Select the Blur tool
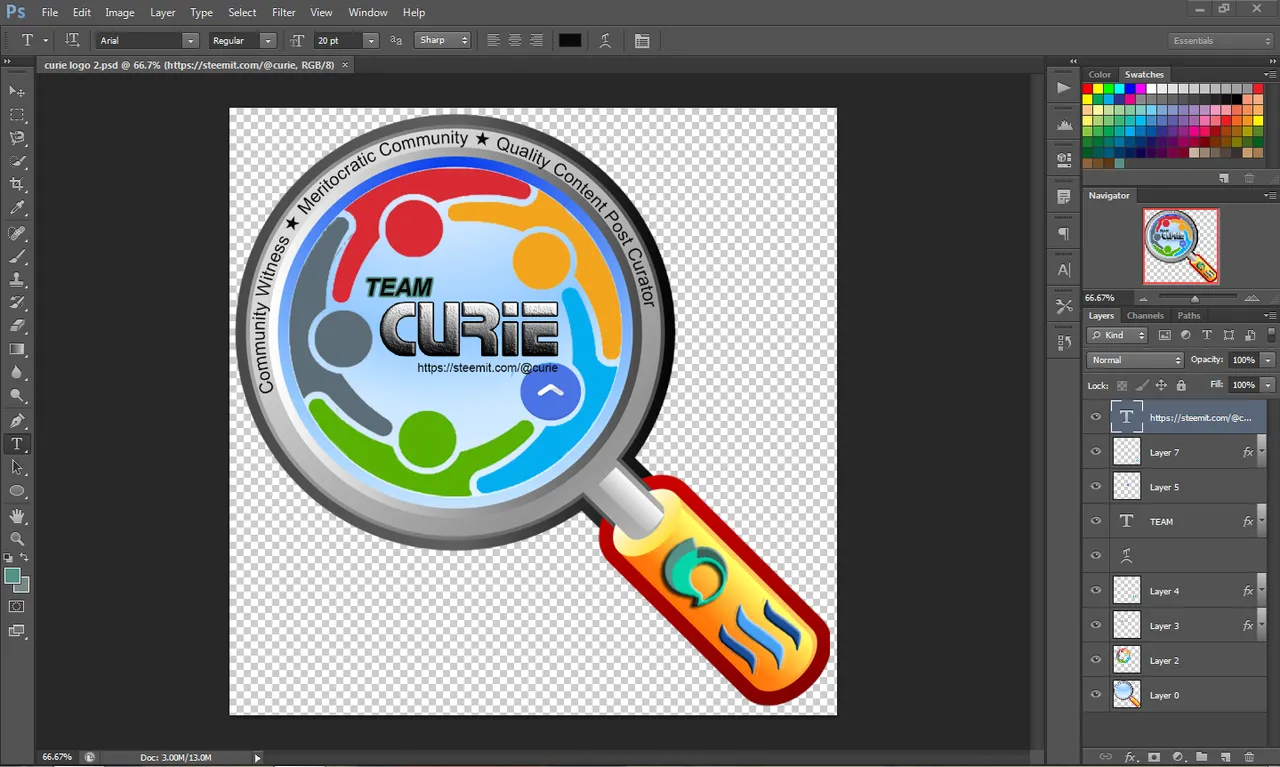The image size is (1280, 767). click(17, 372)
